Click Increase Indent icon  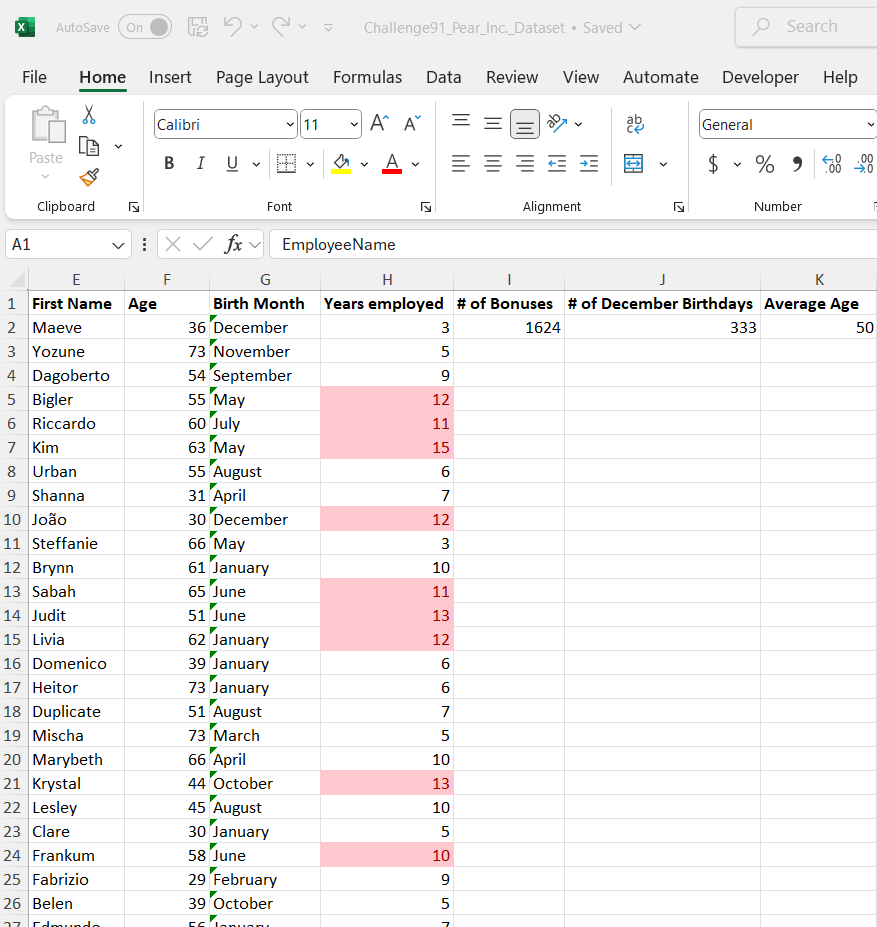(x=589, y=163)
